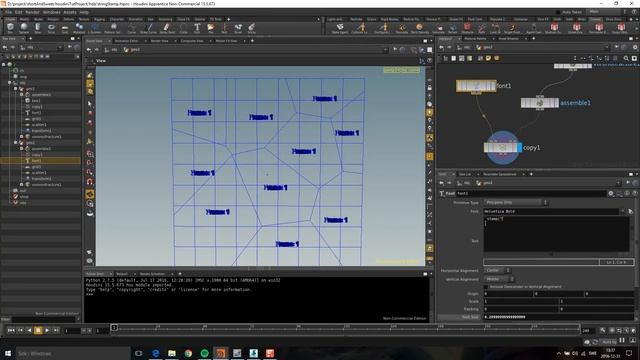The height and width of the screenshot is (360, 640).
Task: Open the Primitive Type dropdown
Action: pyautogui.click(x=516, y=202)
